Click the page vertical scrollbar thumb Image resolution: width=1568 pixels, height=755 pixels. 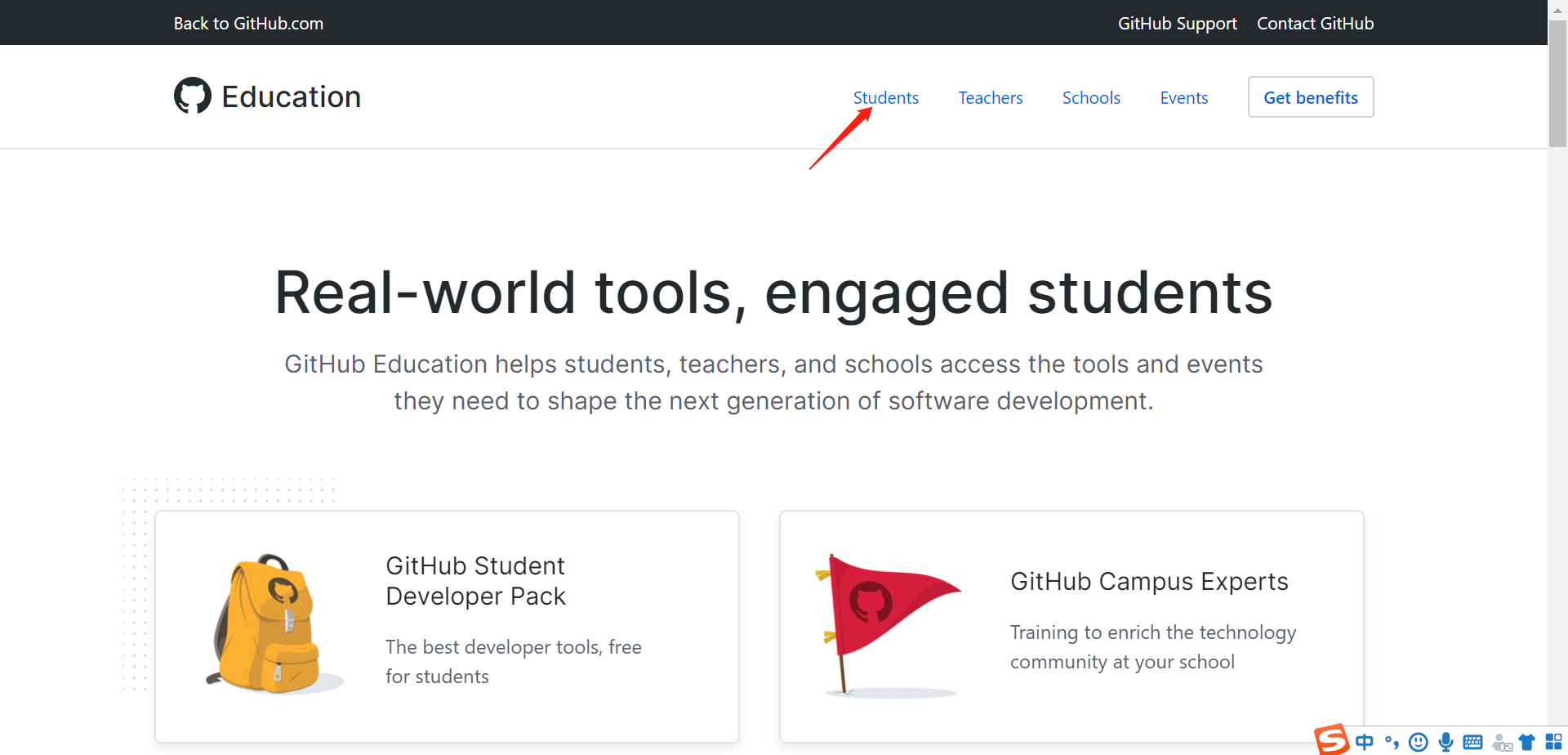pos(1557,83)
